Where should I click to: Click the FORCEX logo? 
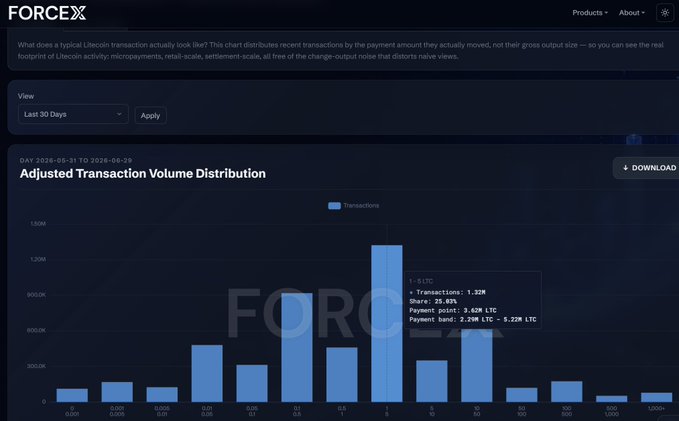click(47, 13)
